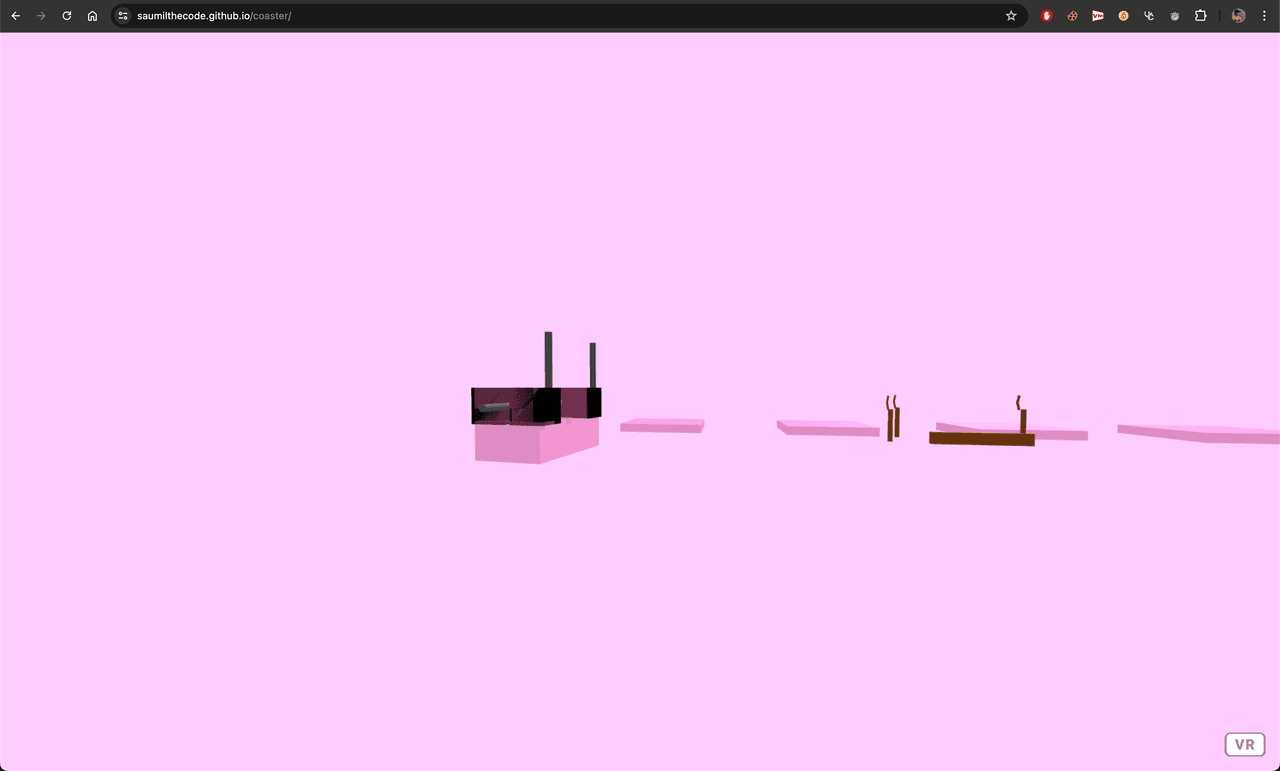Click the address bar URL text
This screenshot has width=1280, height=771.
coord(214,16)
